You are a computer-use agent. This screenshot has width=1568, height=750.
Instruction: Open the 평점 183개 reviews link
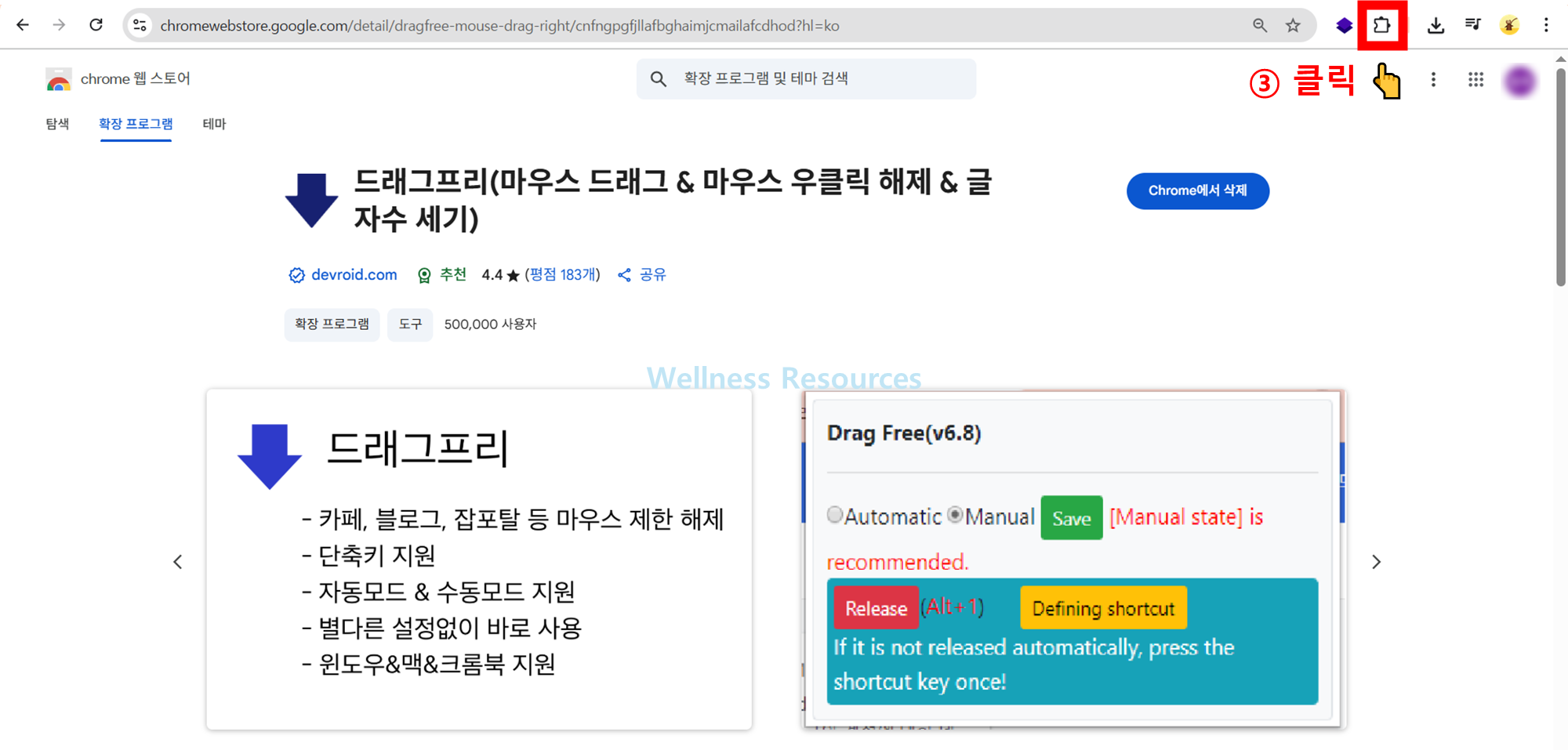tap(562, 274)
